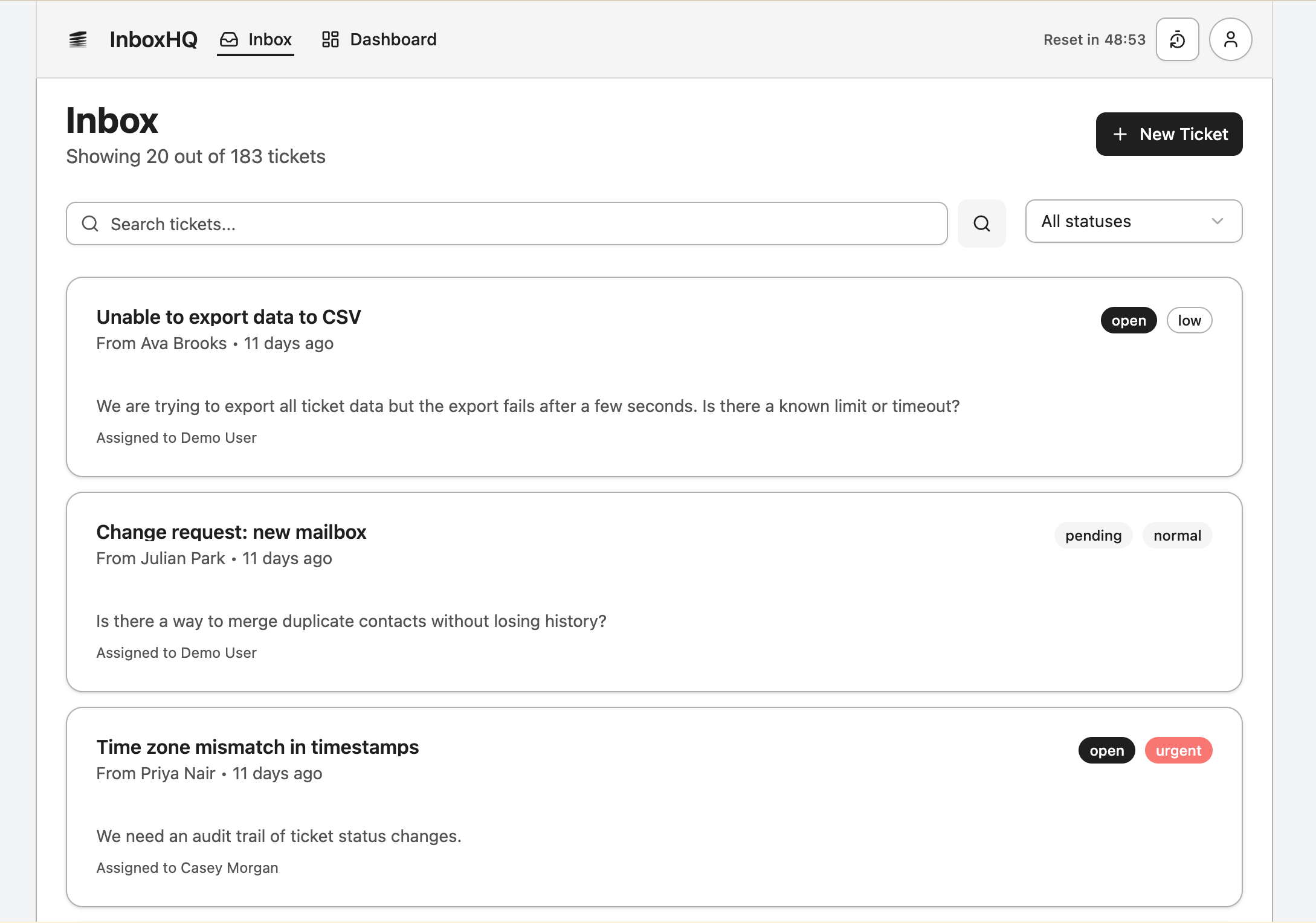Click the reset timer clock icon
This screenshot has width=1316, height=923.
click(x=1177, y=40)
